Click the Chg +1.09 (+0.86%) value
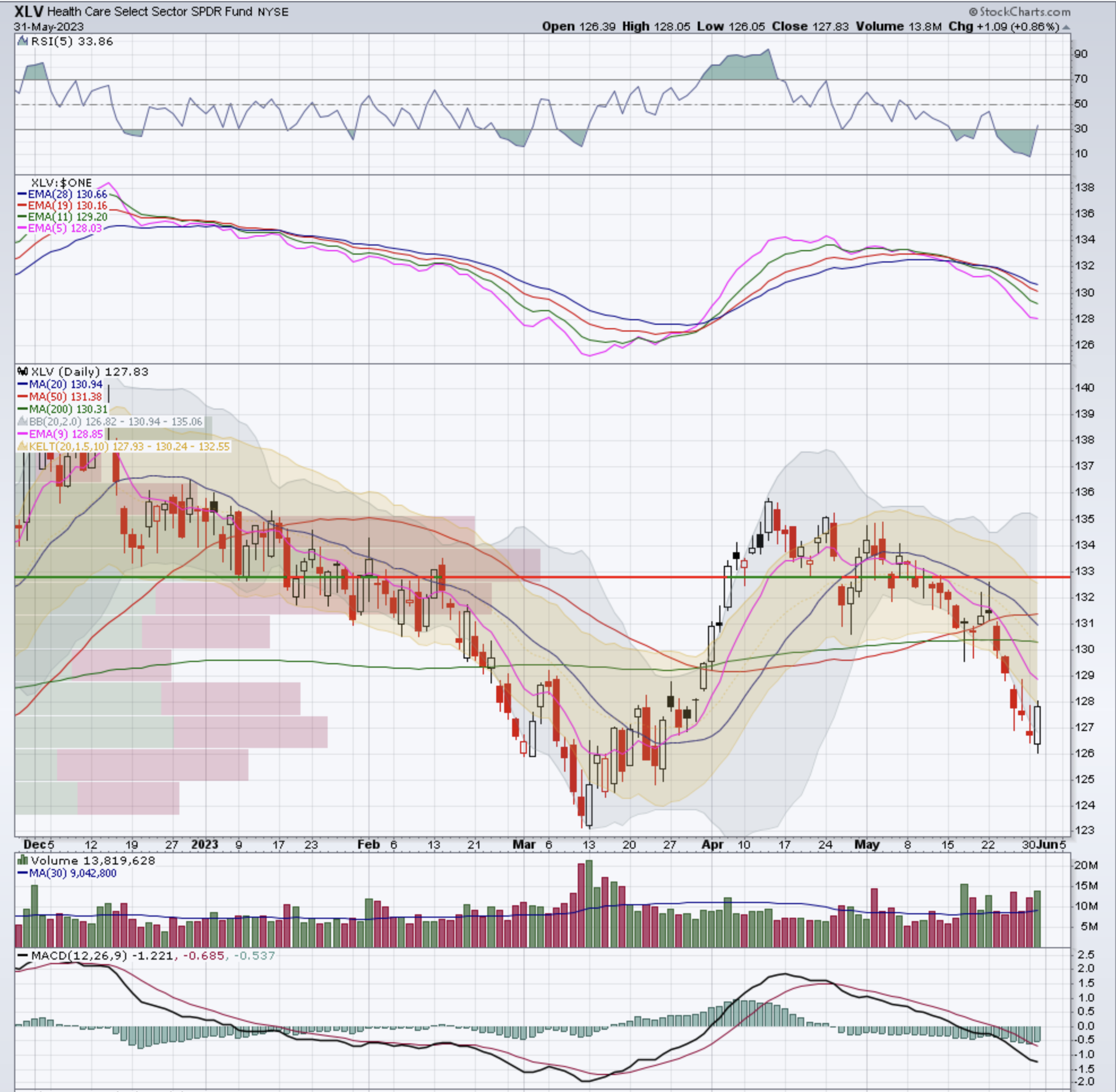Image resolution: width=1116 pixels, height=1092 pixels. [x=1003, y=27]
